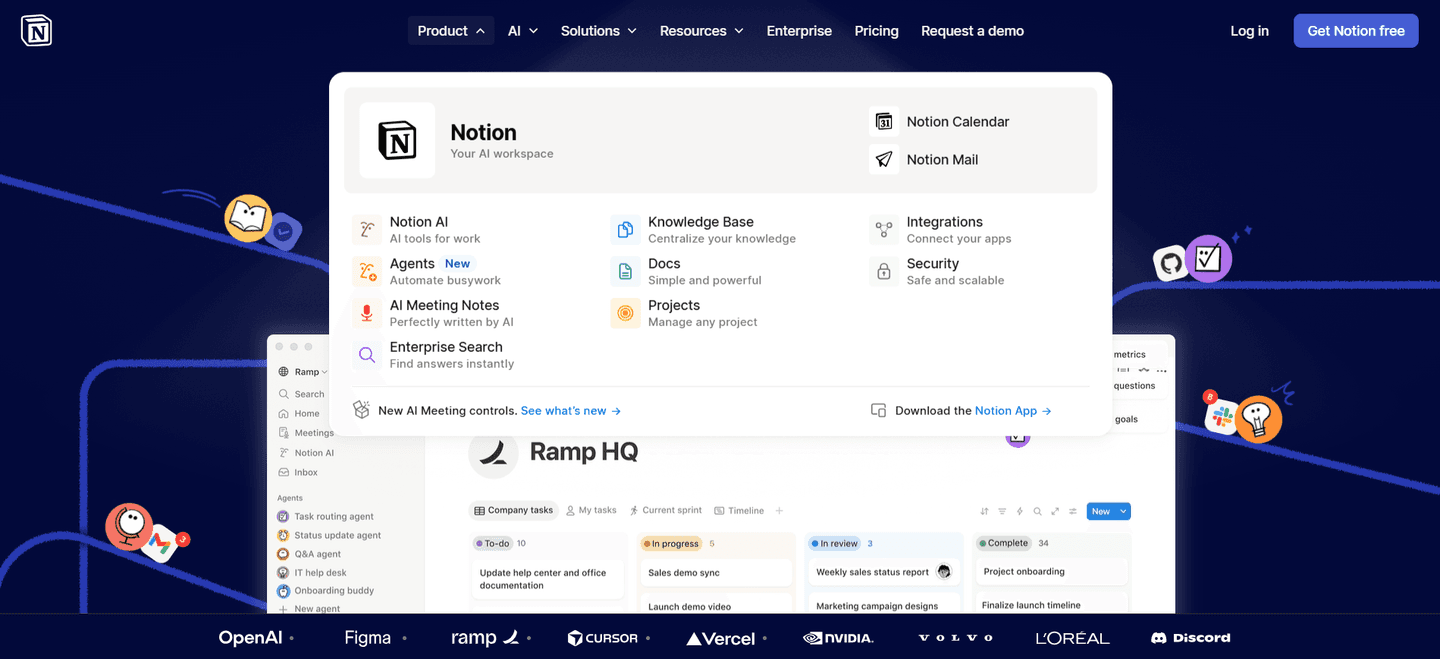Click the OpenAI logo in the footer strip
This screenshot has width=1440, height=659.
250,637
